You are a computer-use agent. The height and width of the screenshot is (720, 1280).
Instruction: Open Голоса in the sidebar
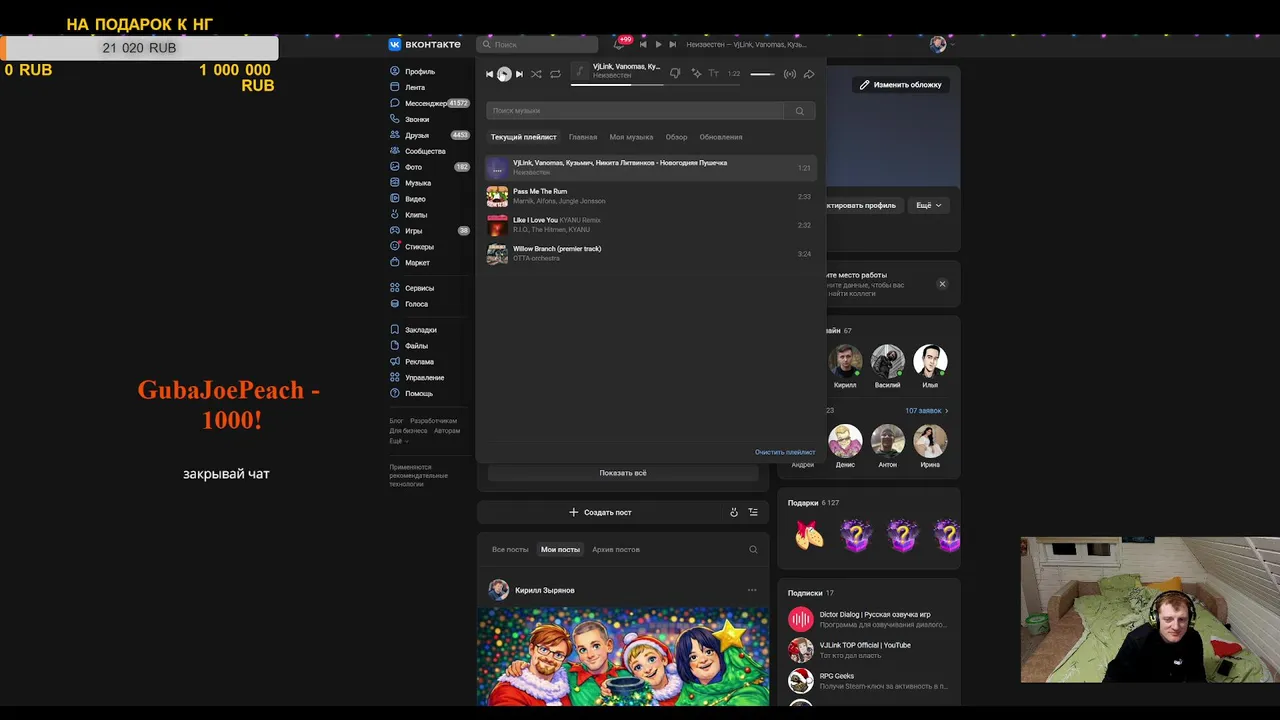(x=409, y=304)
